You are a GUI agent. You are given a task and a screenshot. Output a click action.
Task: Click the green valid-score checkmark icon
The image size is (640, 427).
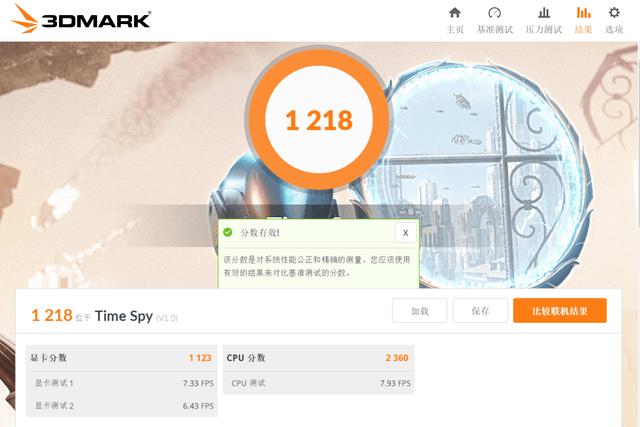click(228, 232)
